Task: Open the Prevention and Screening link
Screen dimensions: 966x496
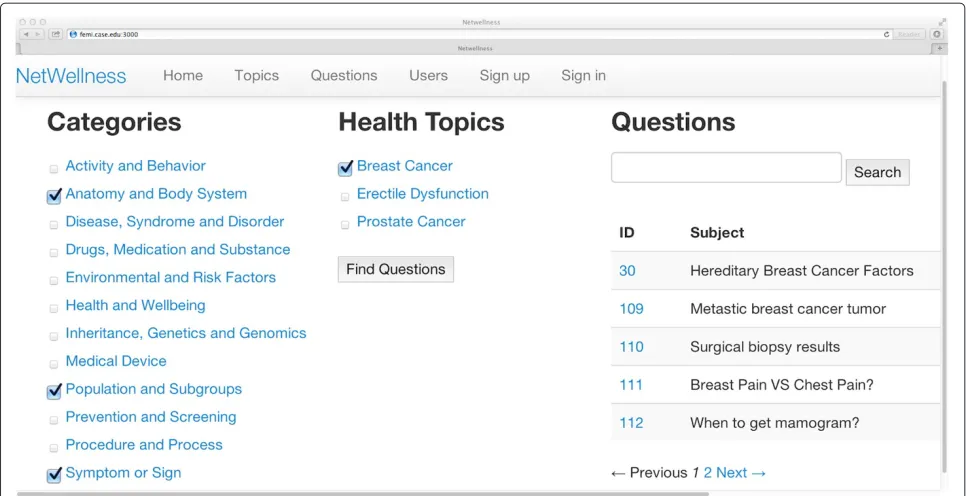Action: coord(151,417)
